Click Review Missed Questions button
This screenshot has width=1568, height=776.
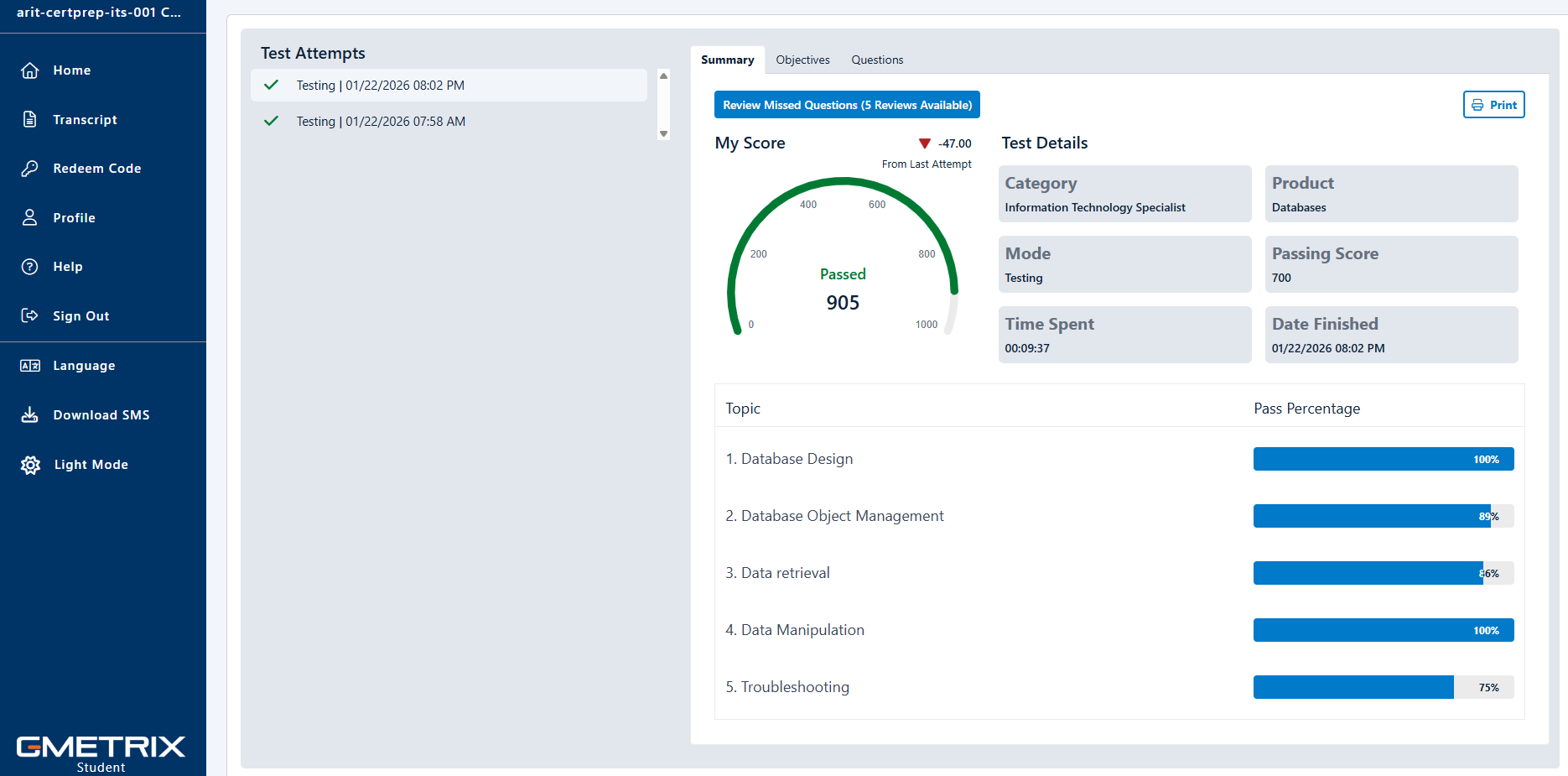pyautogui.click(x=847, y=105)
